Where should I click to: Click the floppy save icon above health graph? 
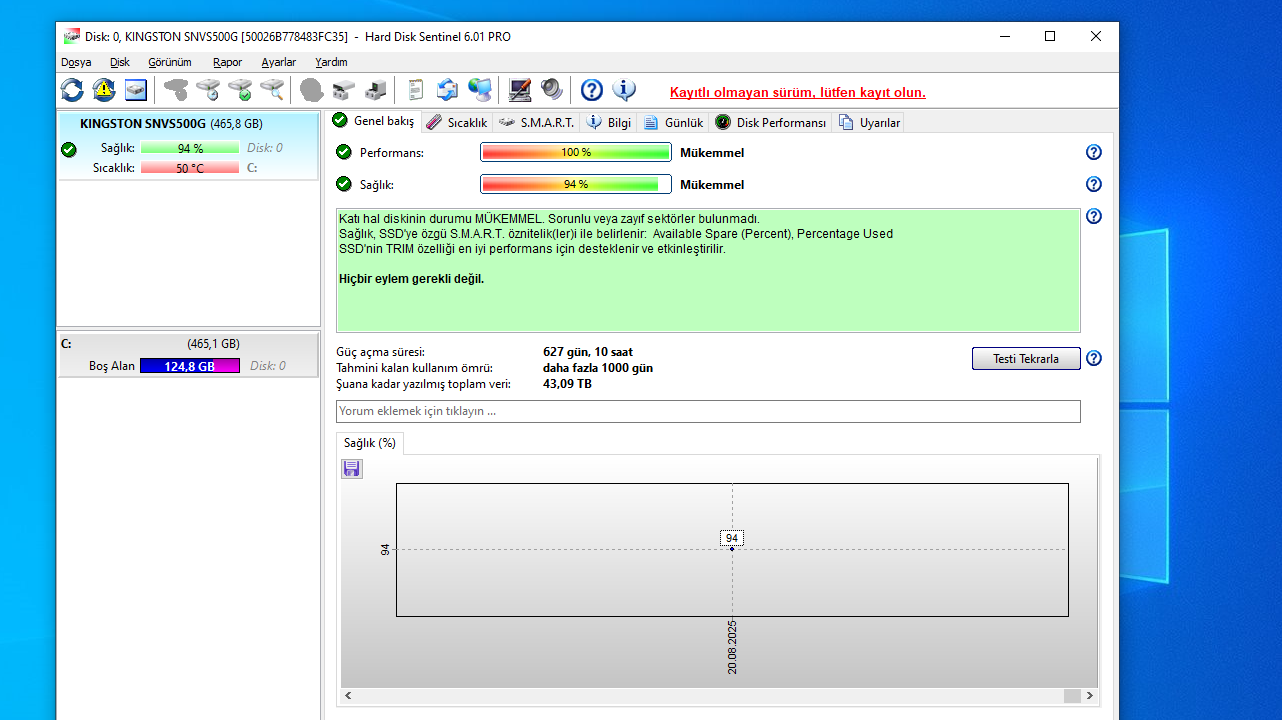tap(352, 469)
